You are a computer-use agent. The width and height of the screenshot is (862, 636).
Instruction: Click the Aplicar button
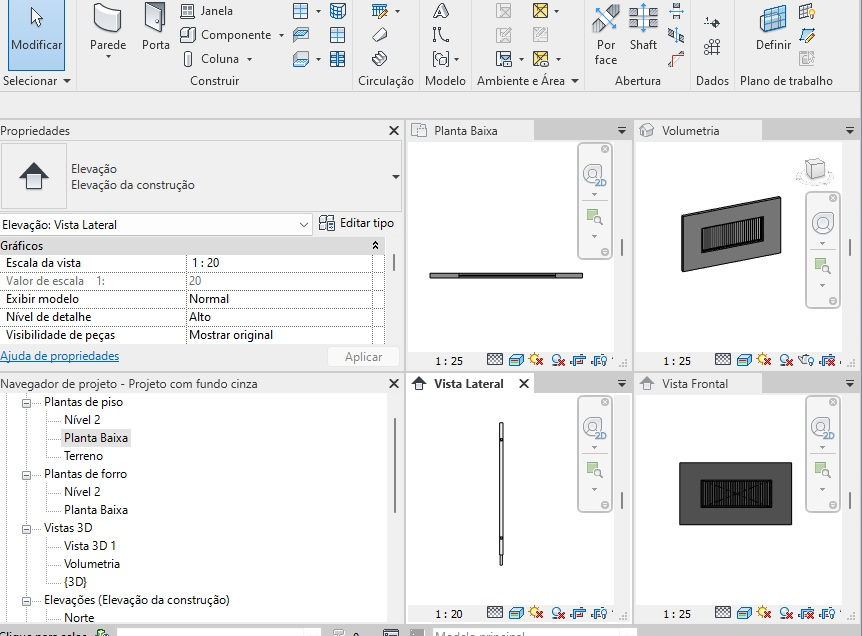363,357
